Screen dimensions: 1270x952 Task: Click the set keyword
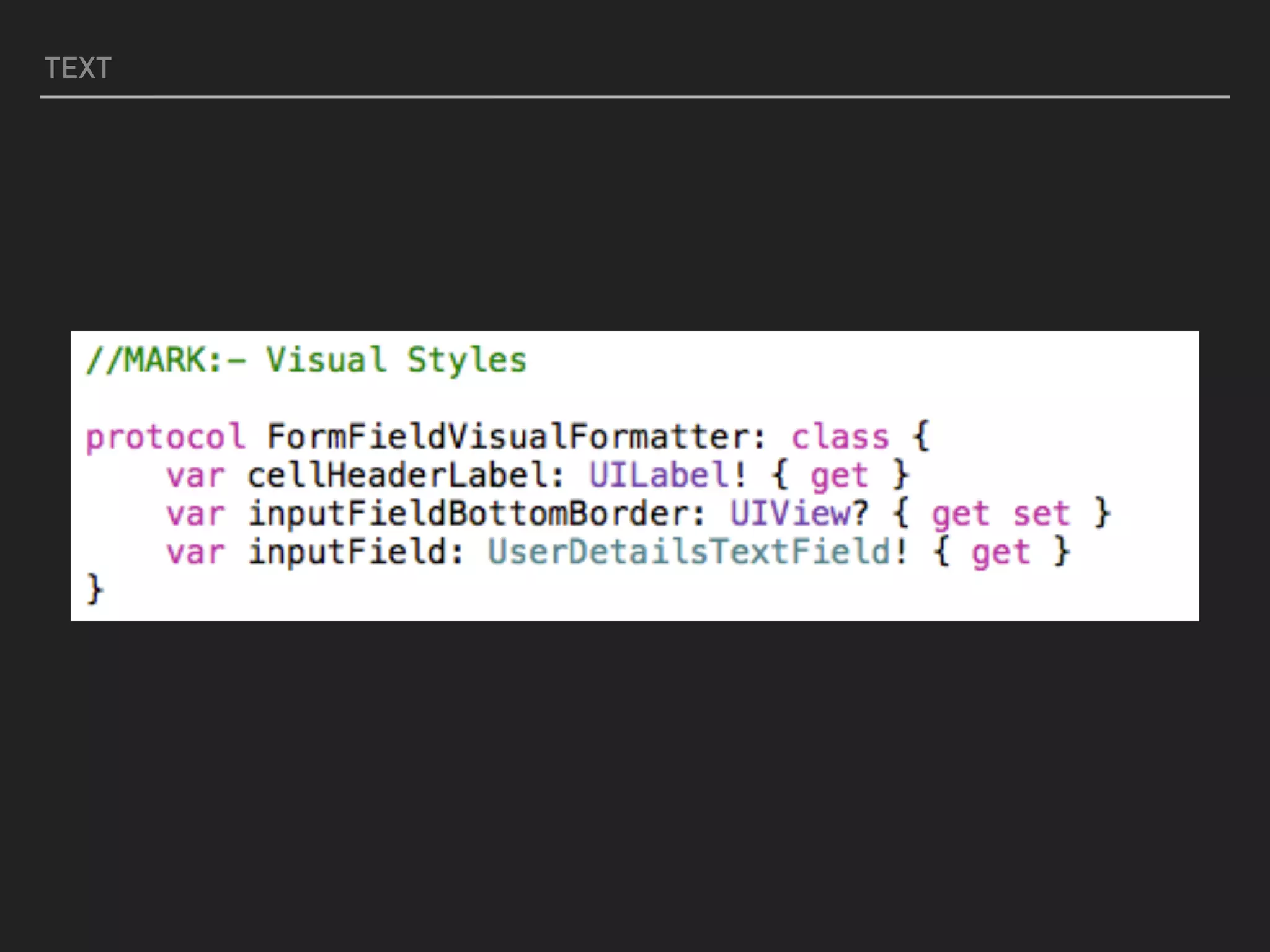(1041, 514)
